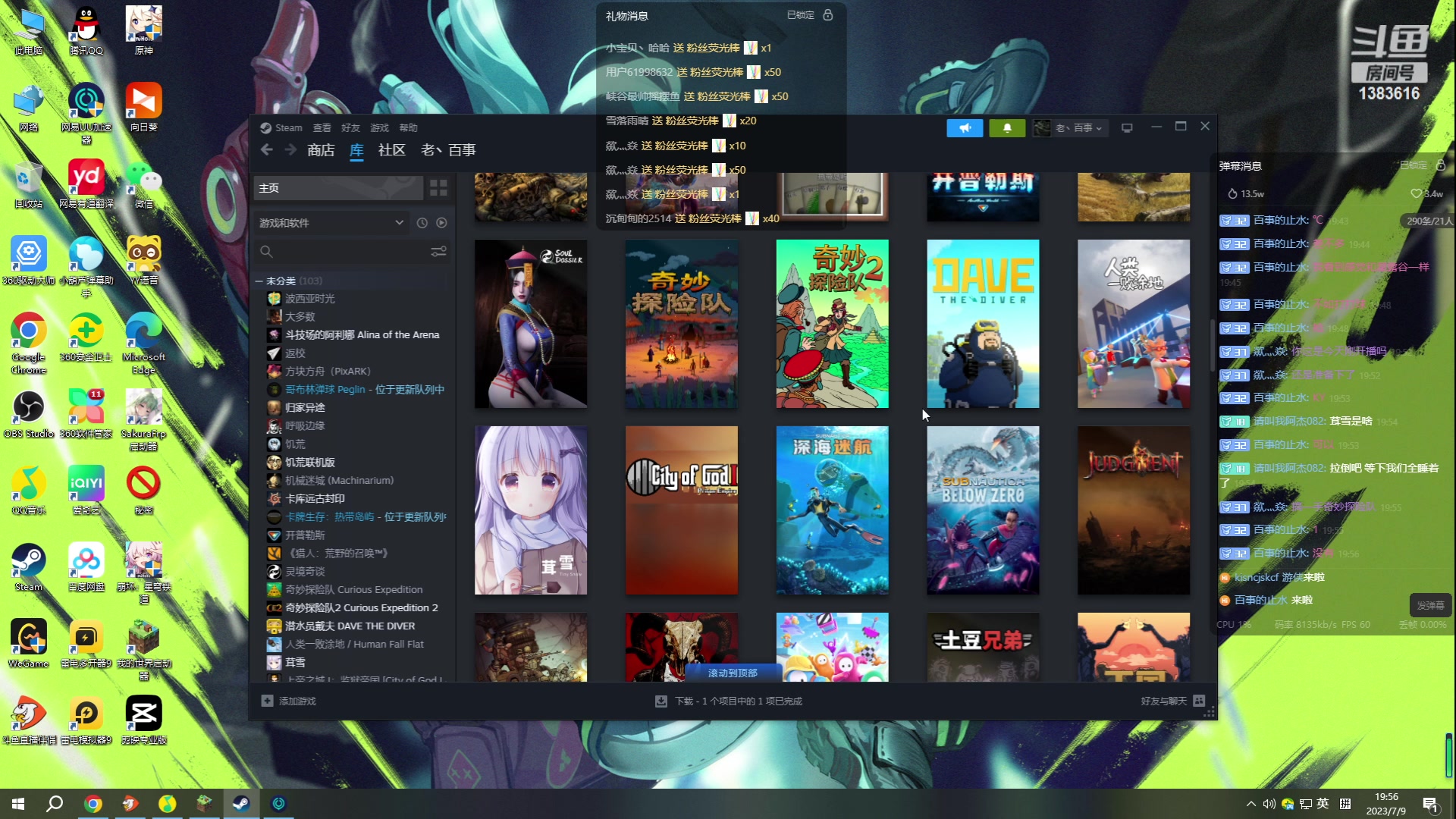Open the Judgment game cover

[1134, 510]
